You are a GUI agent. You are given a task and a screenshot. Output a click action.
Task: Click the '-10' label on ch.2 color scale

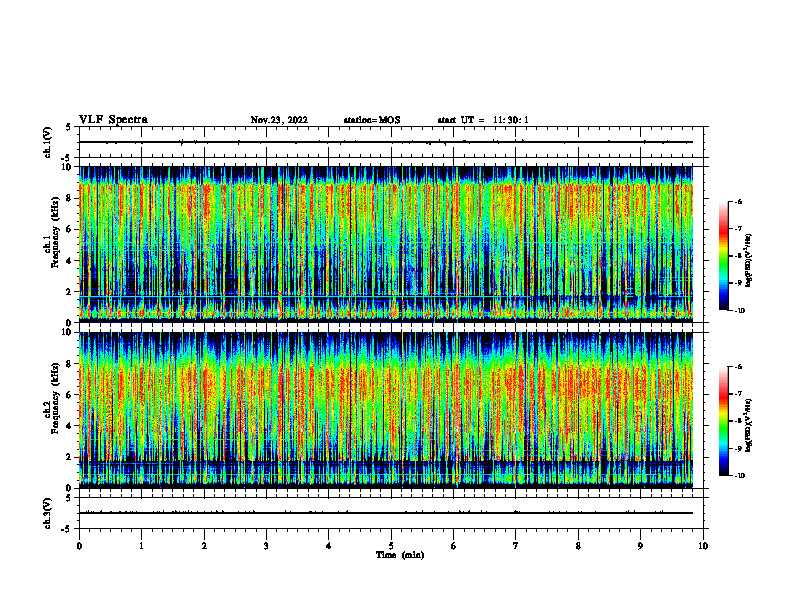tap(739, 476)
